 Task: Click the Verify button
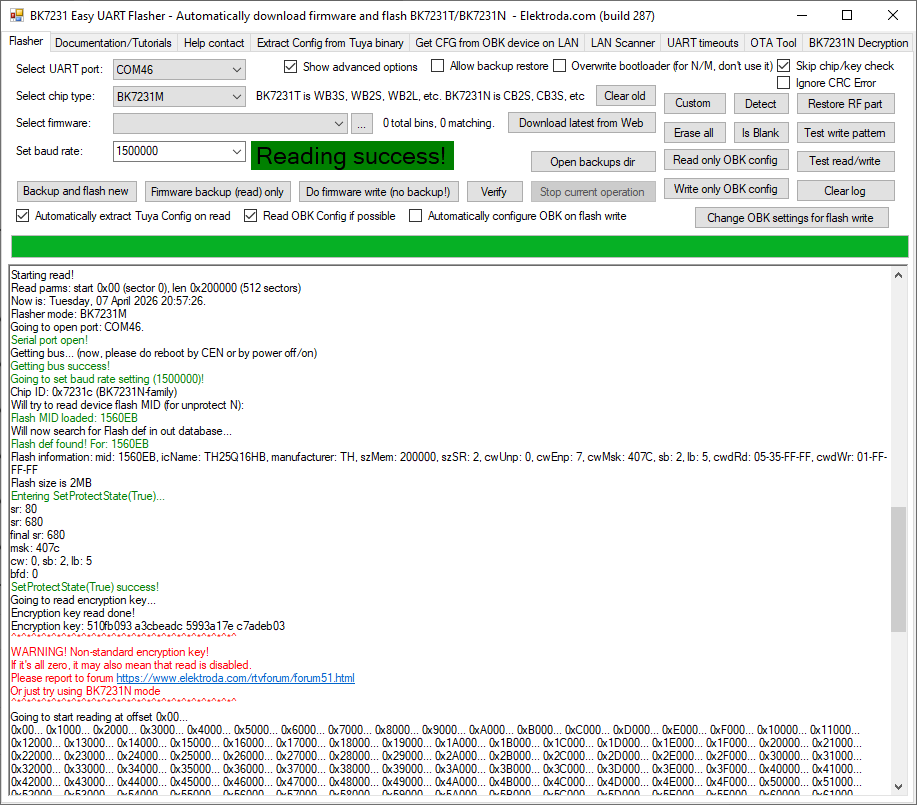(x=494, y=192)
